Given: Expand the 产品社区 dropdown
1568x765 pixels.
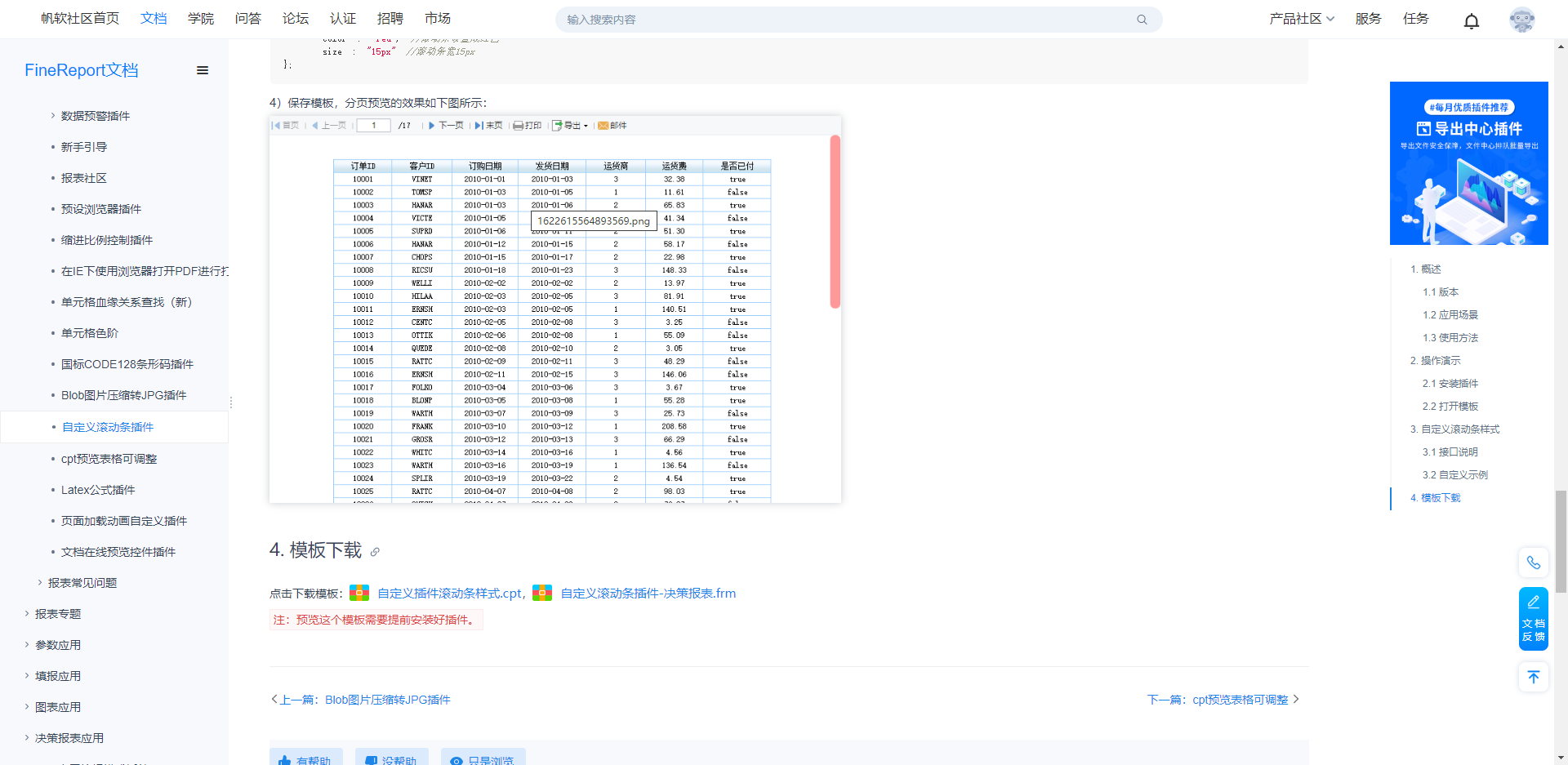Looking at the screenshot, I should click(1302, 19).
